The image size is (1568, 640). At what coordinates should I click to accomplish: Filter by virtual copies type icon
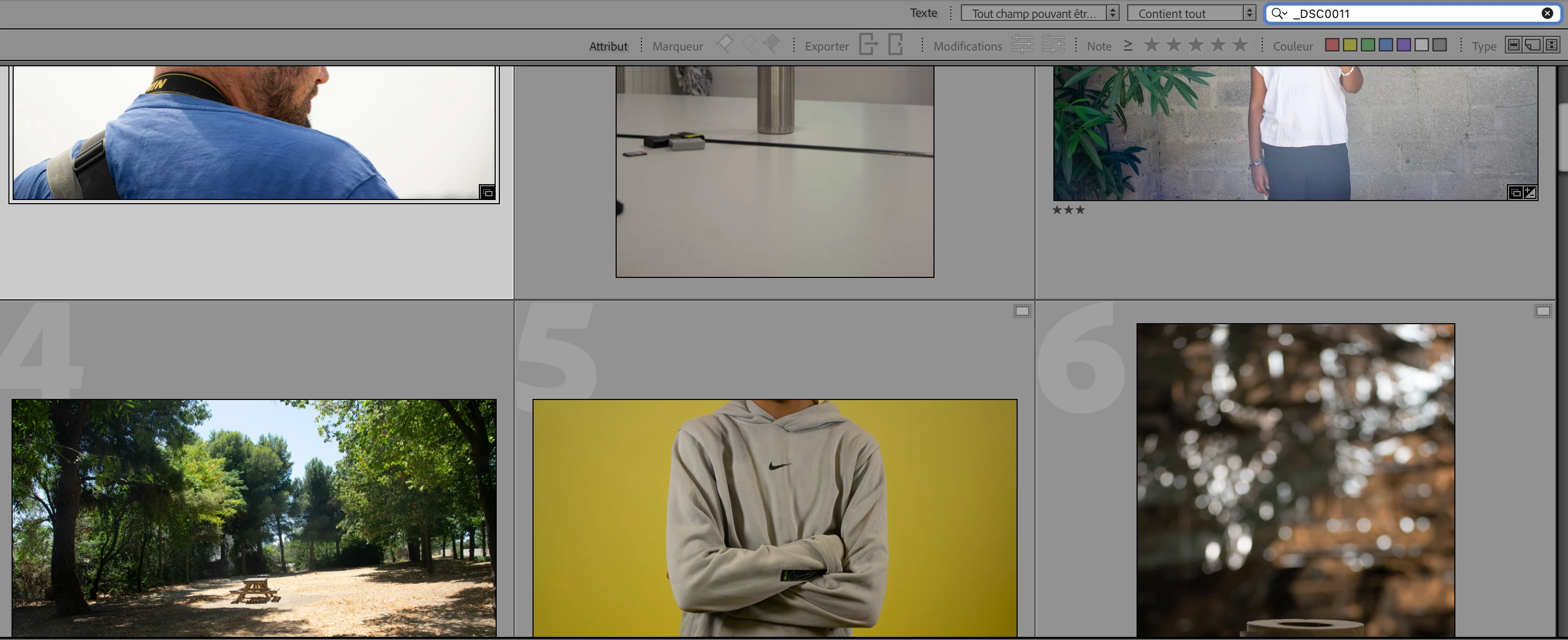coord(1533,45)
